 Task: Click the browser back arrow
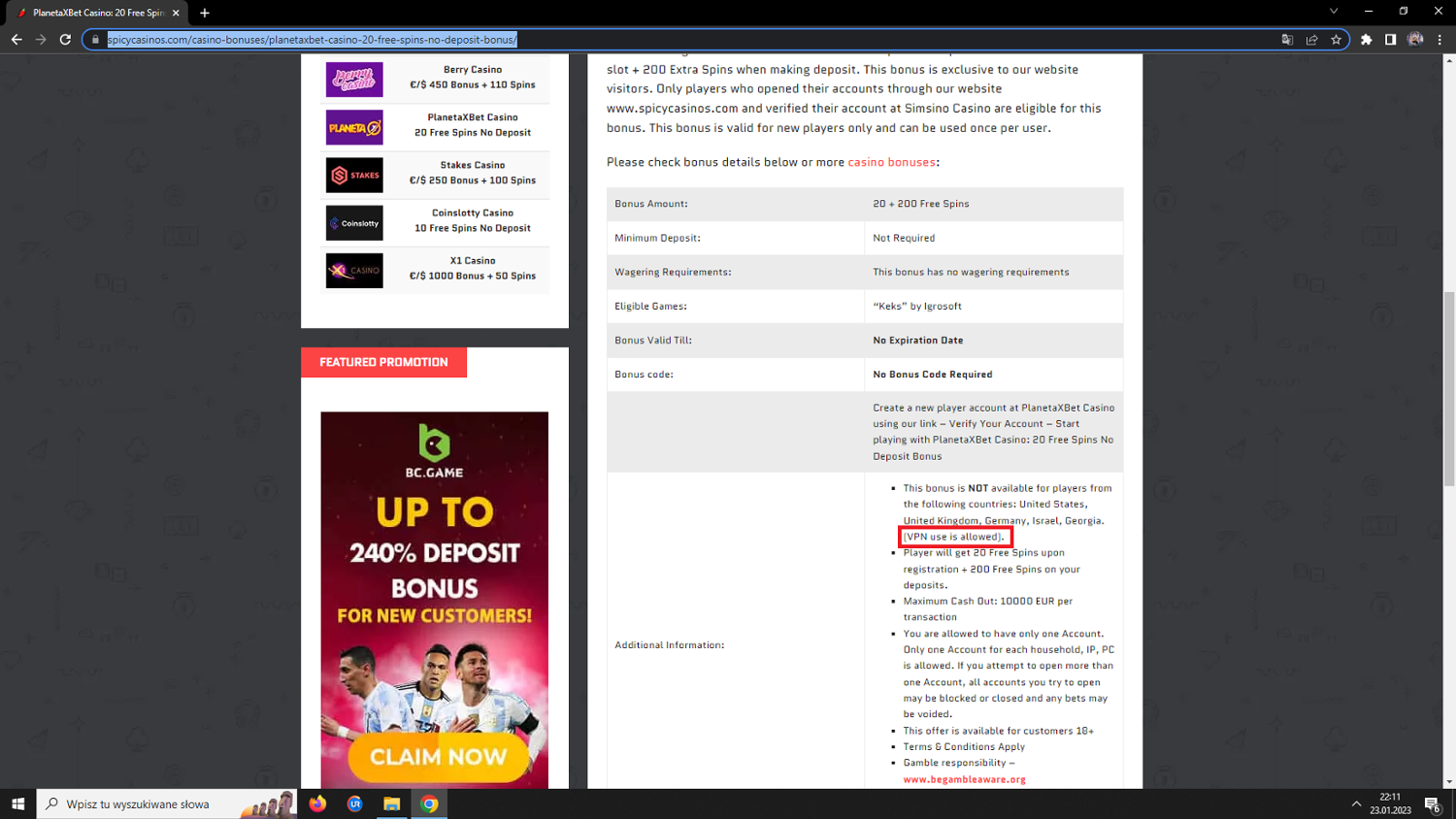point(17,40)
